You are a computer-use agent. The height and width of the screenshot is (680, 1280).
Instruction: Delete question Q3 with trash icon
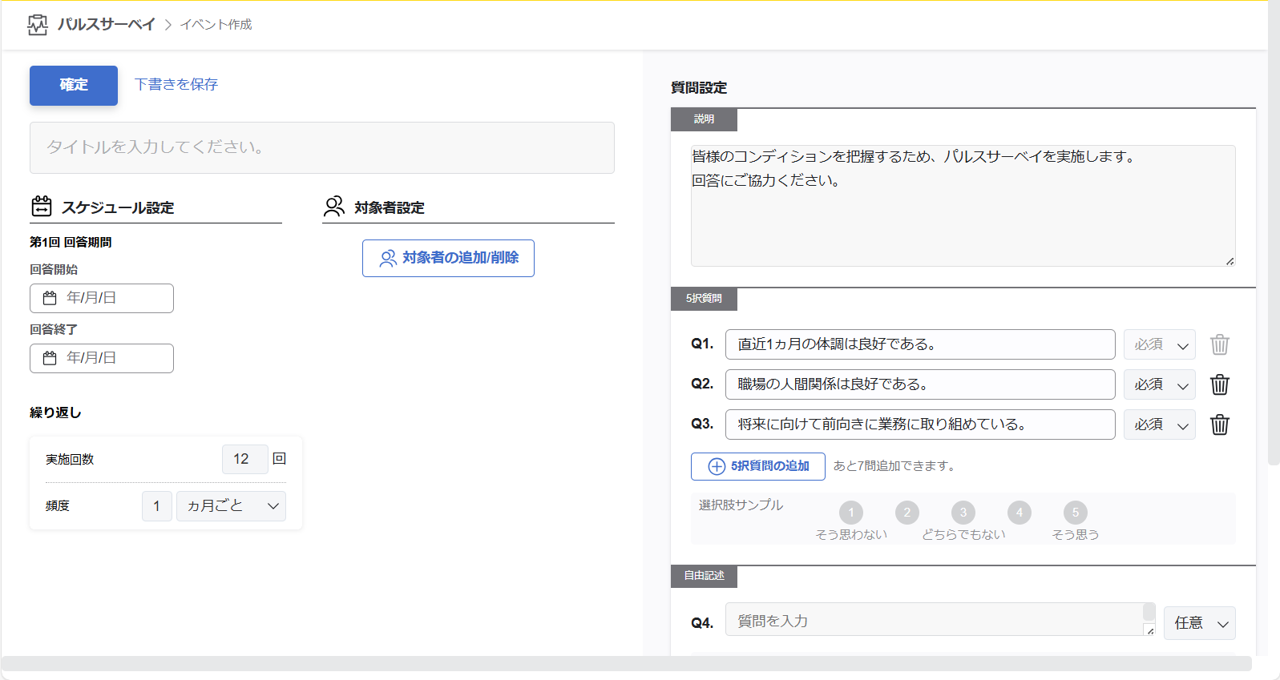(1220, 424)
